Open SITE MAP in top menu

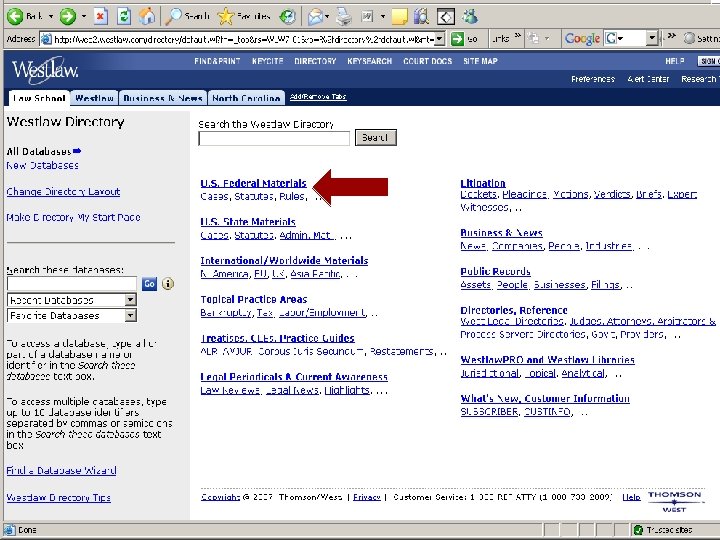pyautogui.click(x=480, y=61)
